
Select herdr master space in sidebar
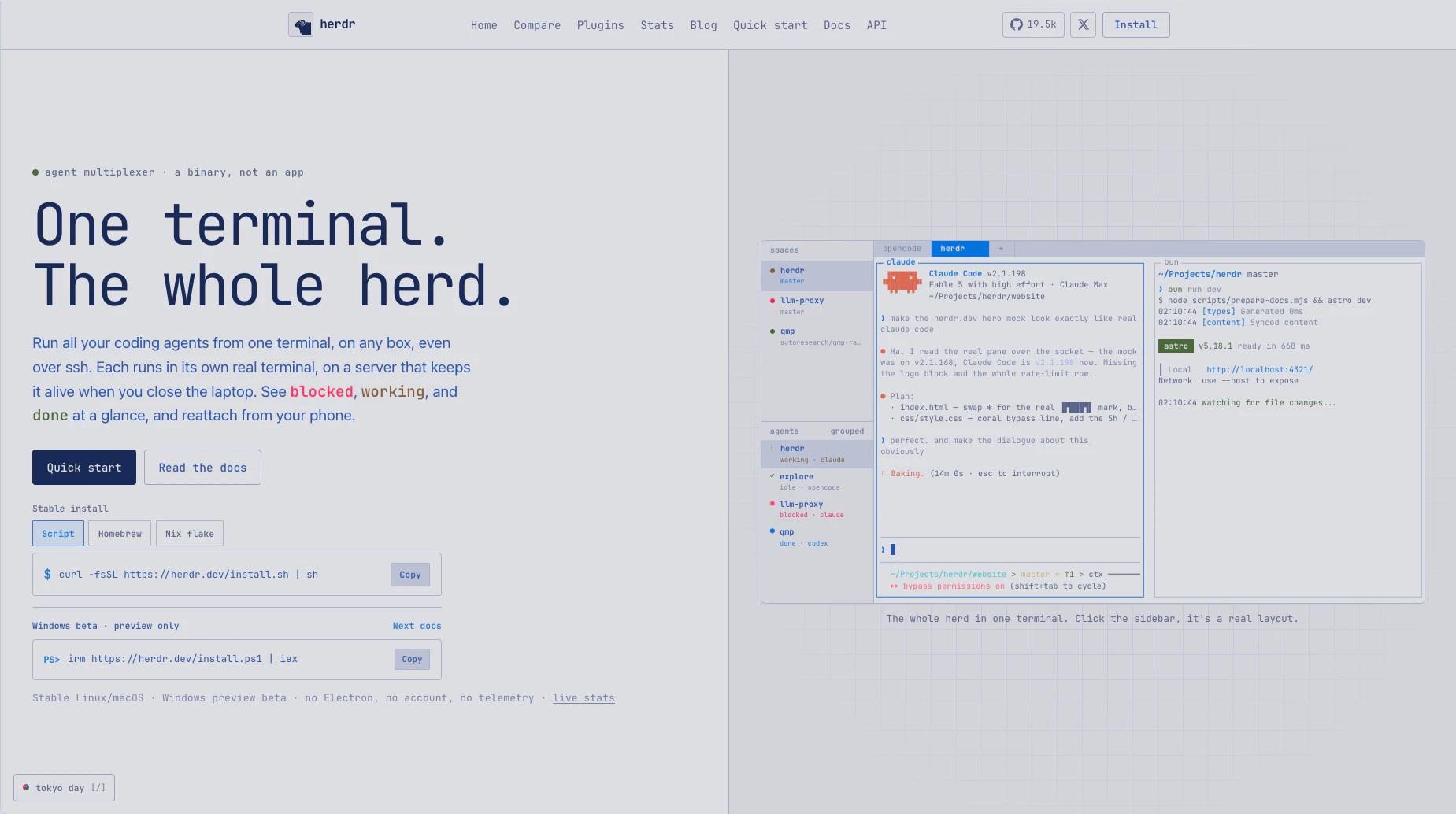coord(817,276)
